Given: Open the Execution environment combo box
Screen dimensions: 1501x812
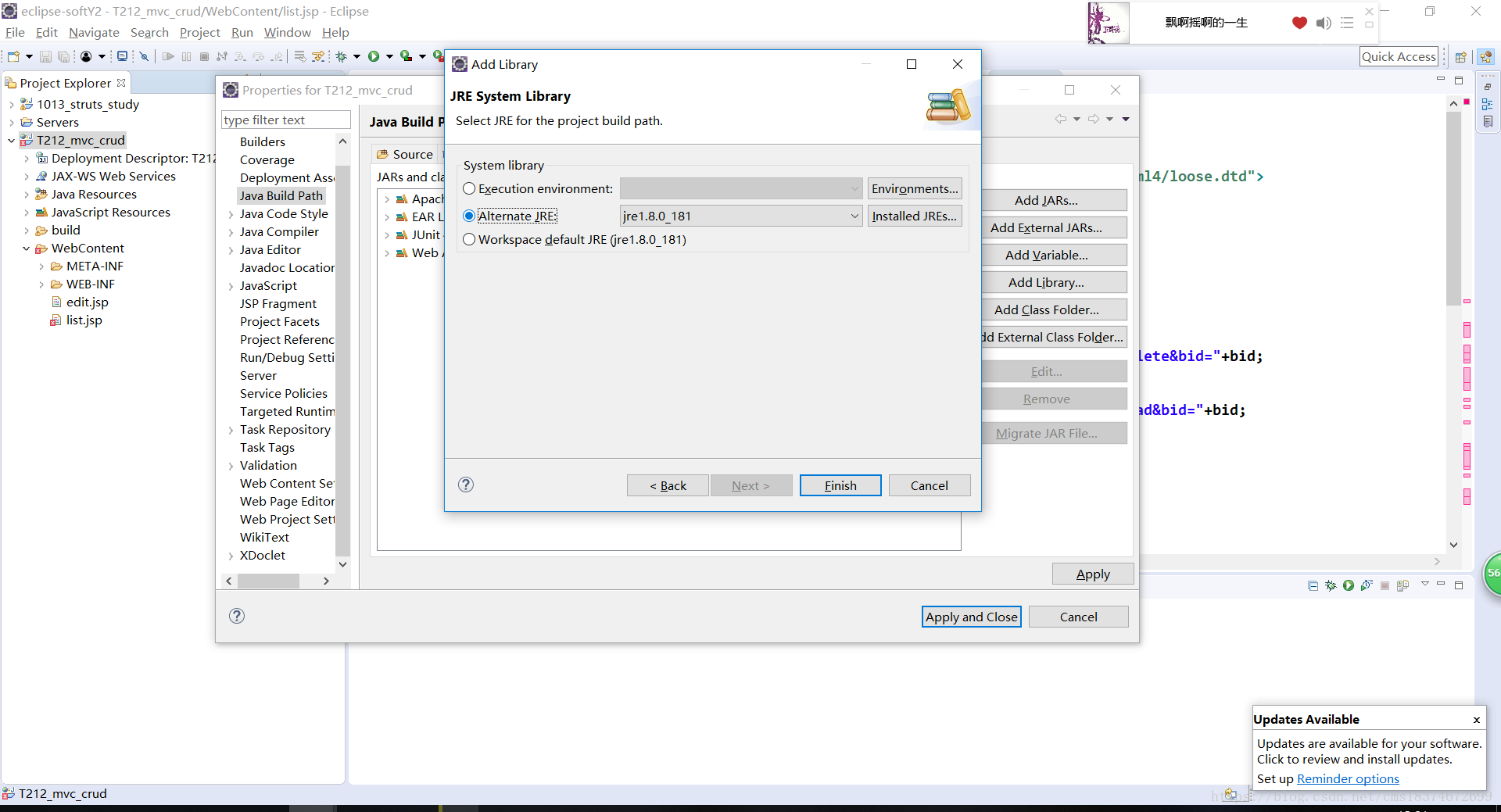Looking at the screenshot, I should [741, 188].
